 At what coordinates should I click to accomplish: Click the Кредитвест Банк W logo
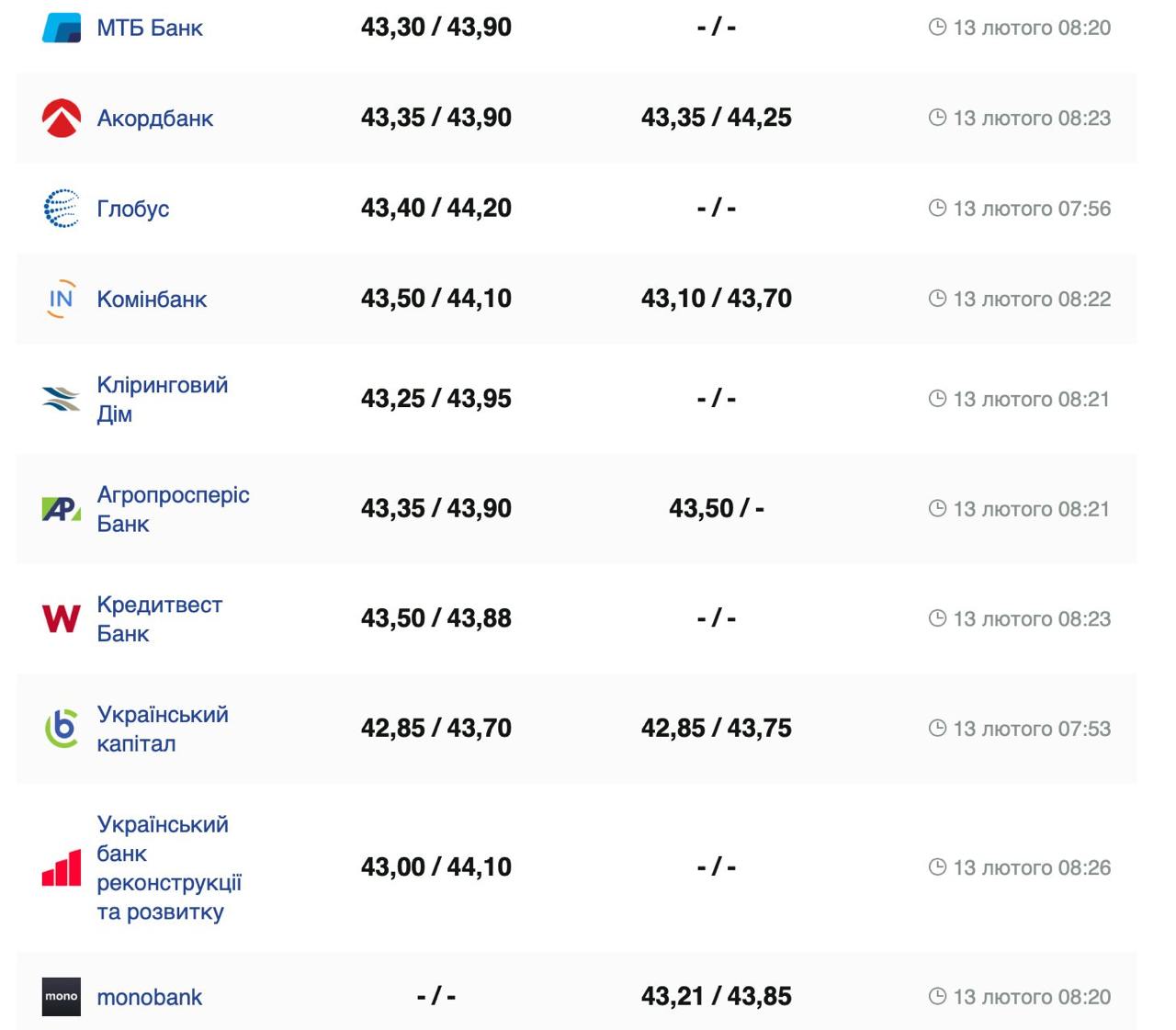coord(62,618)
